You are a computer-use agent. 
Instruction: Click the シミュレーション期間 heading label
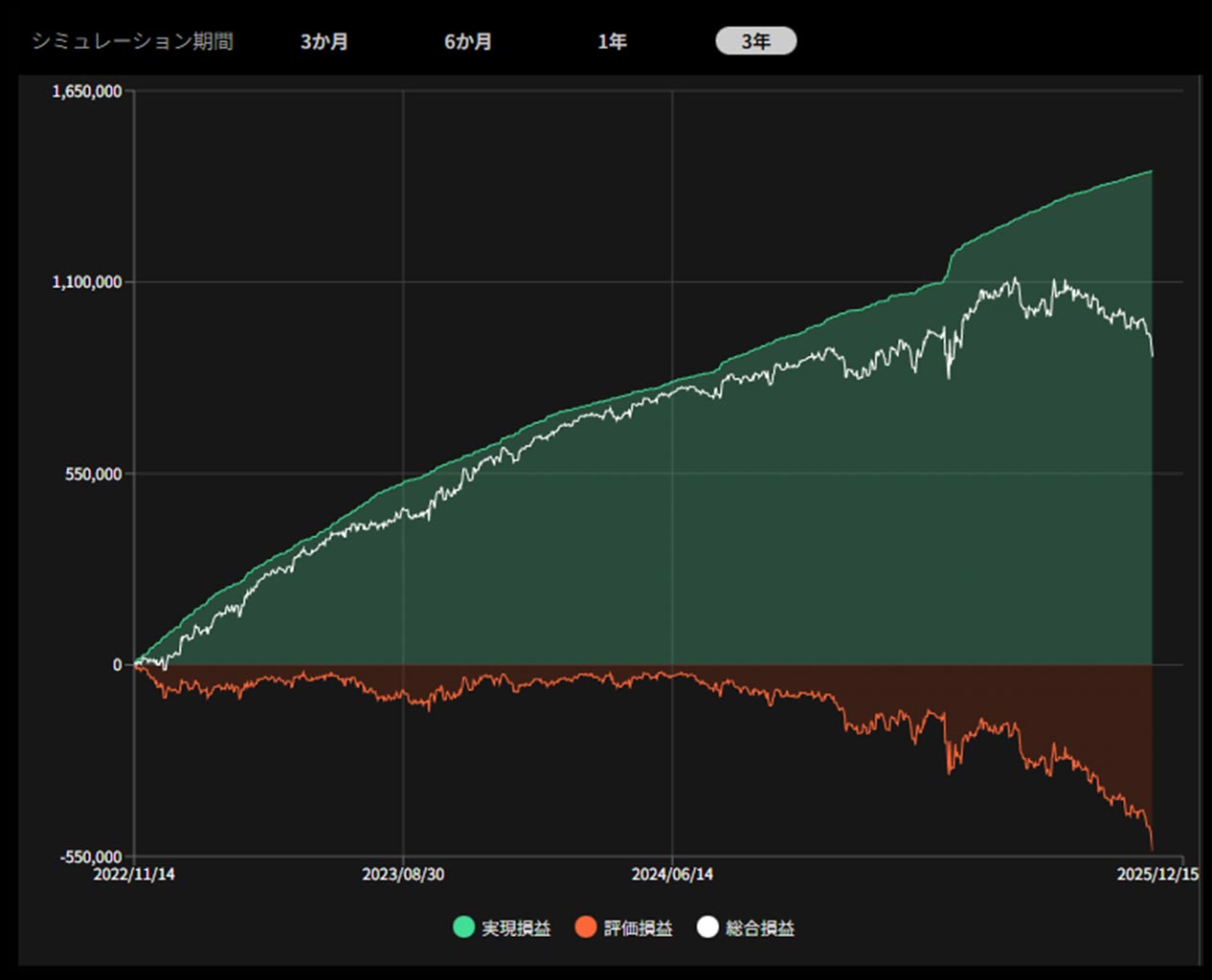[x=132, y=42]
